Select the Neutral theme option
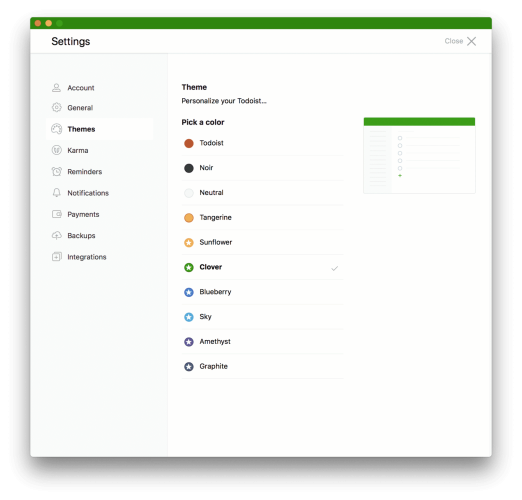This screenshot has width=522, height=500. click(263, 193)
